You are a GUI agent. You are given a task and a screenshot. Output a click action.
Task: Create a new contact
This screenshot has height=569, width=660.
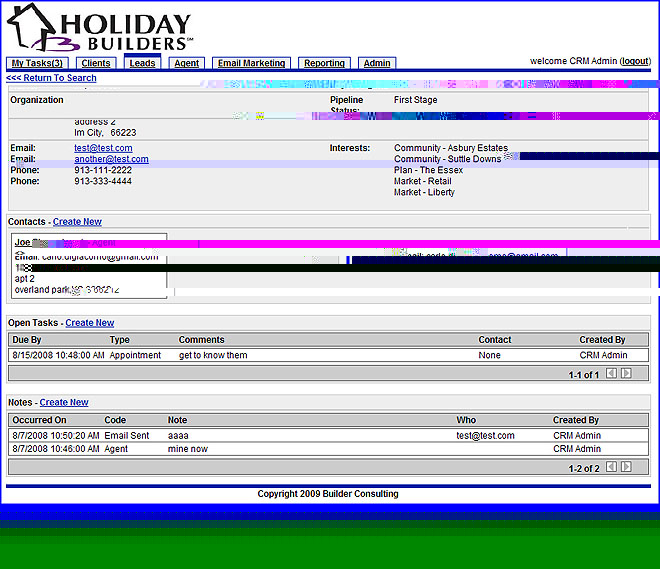tap(77, 222)
